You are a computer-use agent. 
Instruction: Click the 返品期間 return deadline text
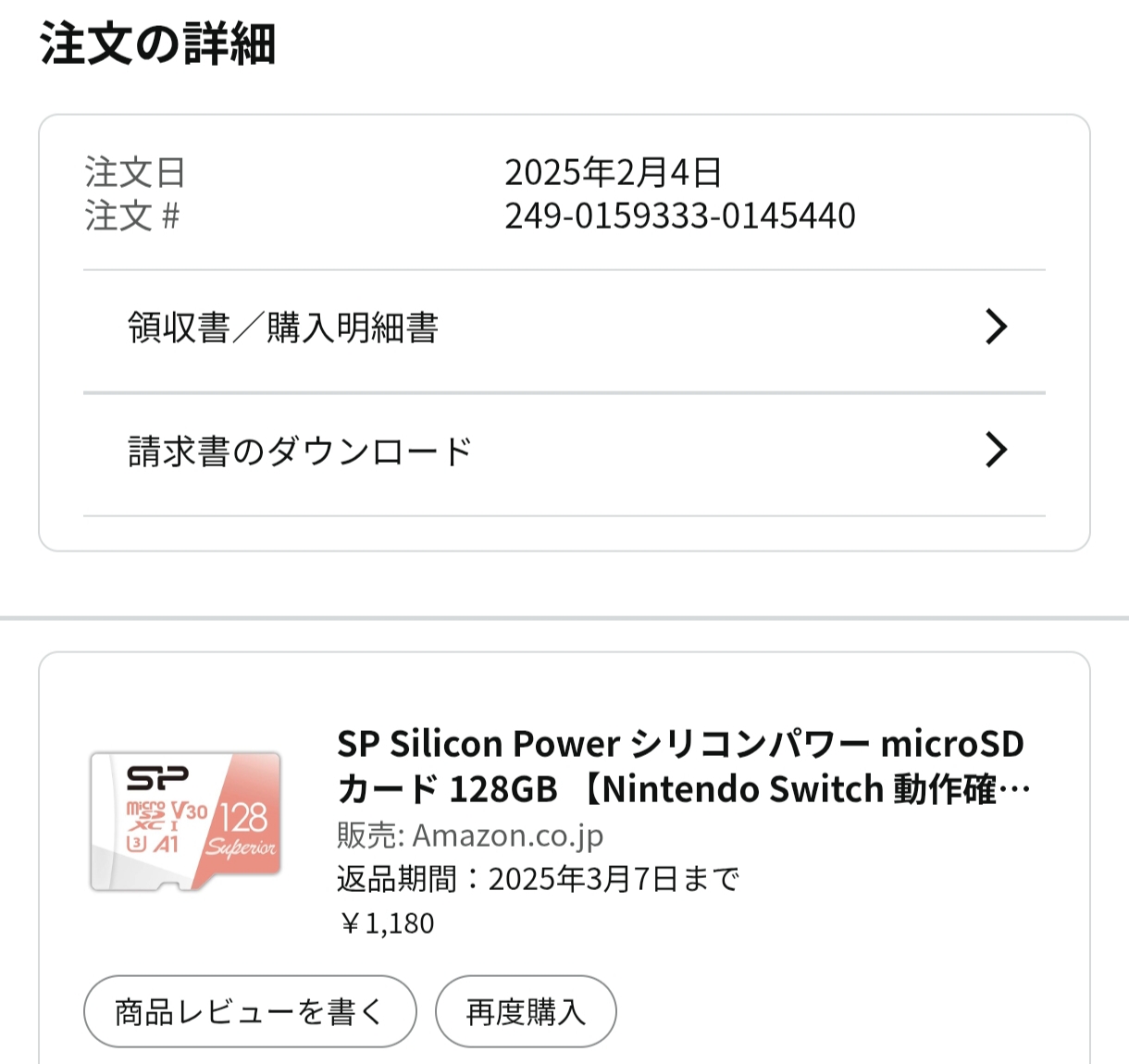pyautogui.click(x=538, y=879)
